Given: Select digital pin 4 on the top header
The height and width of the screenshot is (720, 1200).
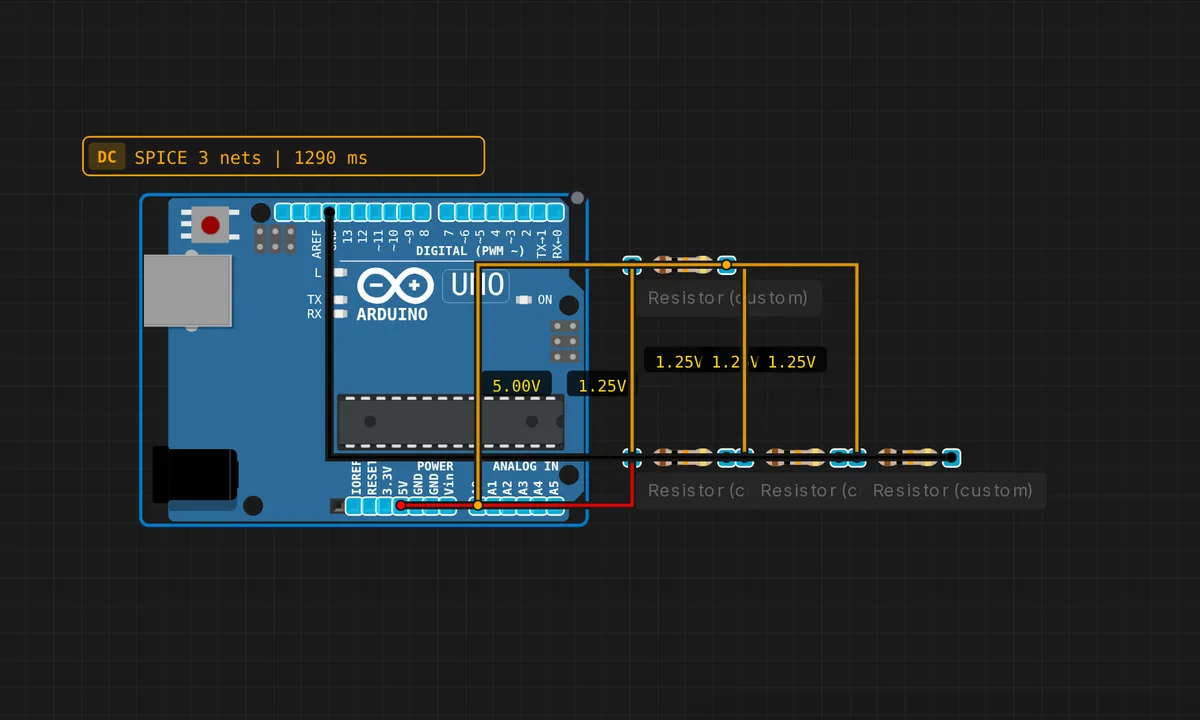Looking at the screenshot, I should [492, 212].
